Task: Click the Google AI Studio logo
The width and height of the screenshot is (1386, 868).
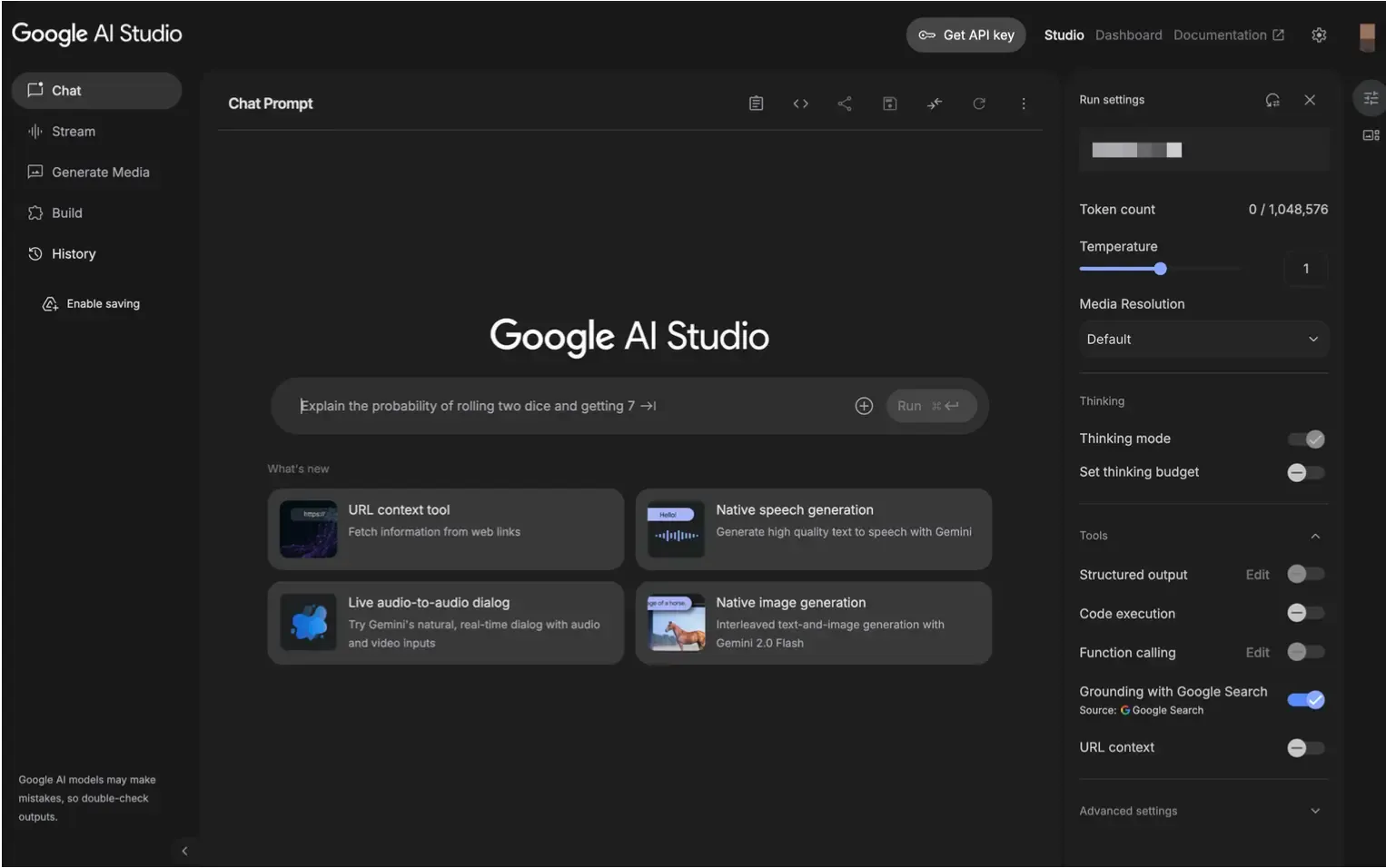Action: [x=96, y=34]
